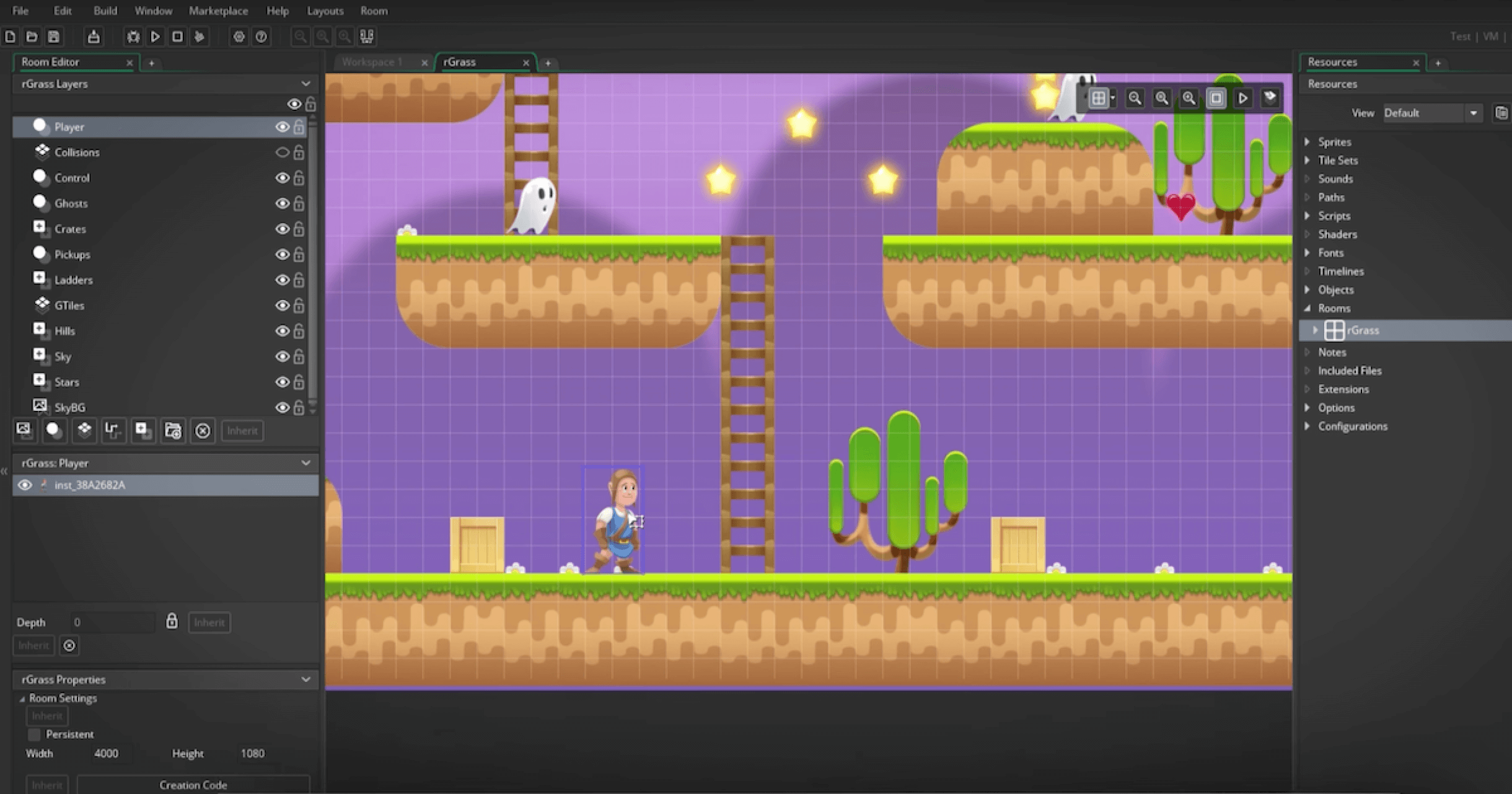Expand the Sprites resource folder
The height and width of the screenshot is (794, 1512).
(x=1308, y=142)
